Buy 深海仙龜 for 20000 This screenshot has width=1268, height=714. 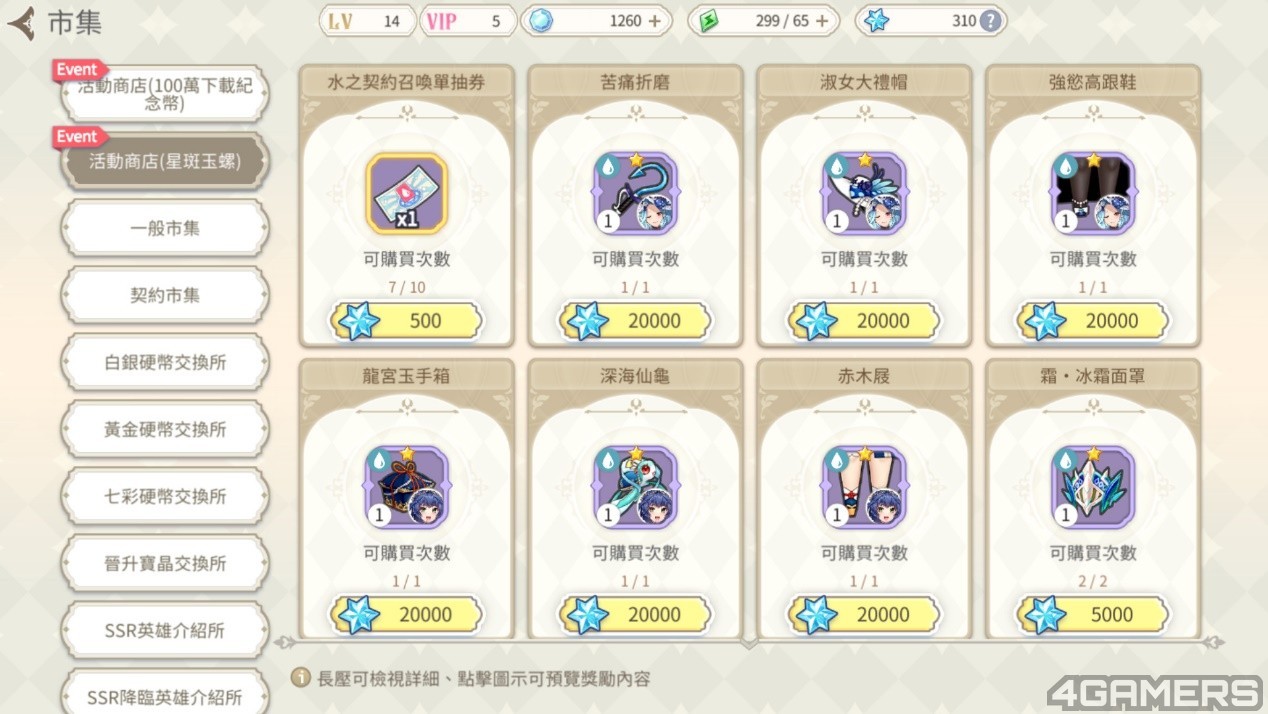[x=636, y=615]
